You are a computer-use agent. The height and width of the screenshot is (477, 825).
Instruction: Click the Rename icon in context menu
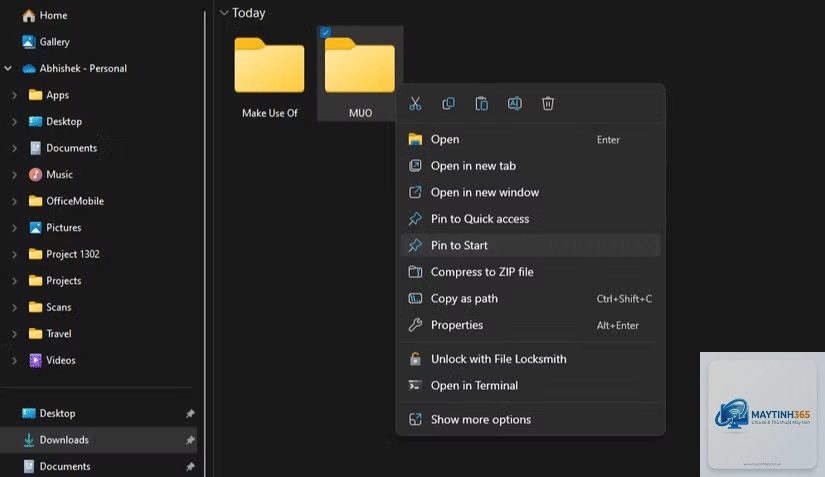(515, 104)
